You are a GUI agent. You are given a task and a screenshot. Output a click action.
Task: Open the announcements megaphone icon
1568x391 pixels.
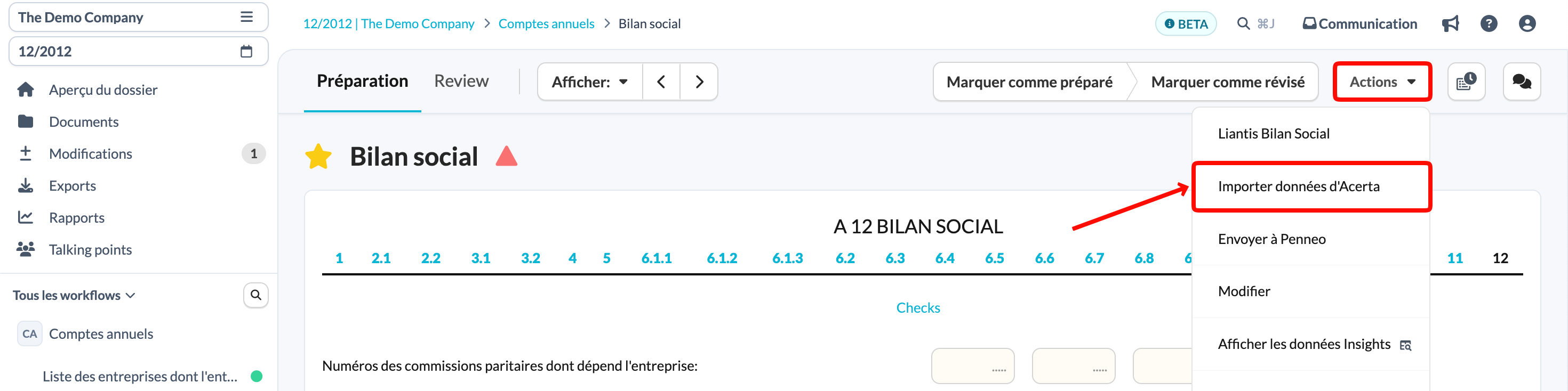click(1450, 24)
